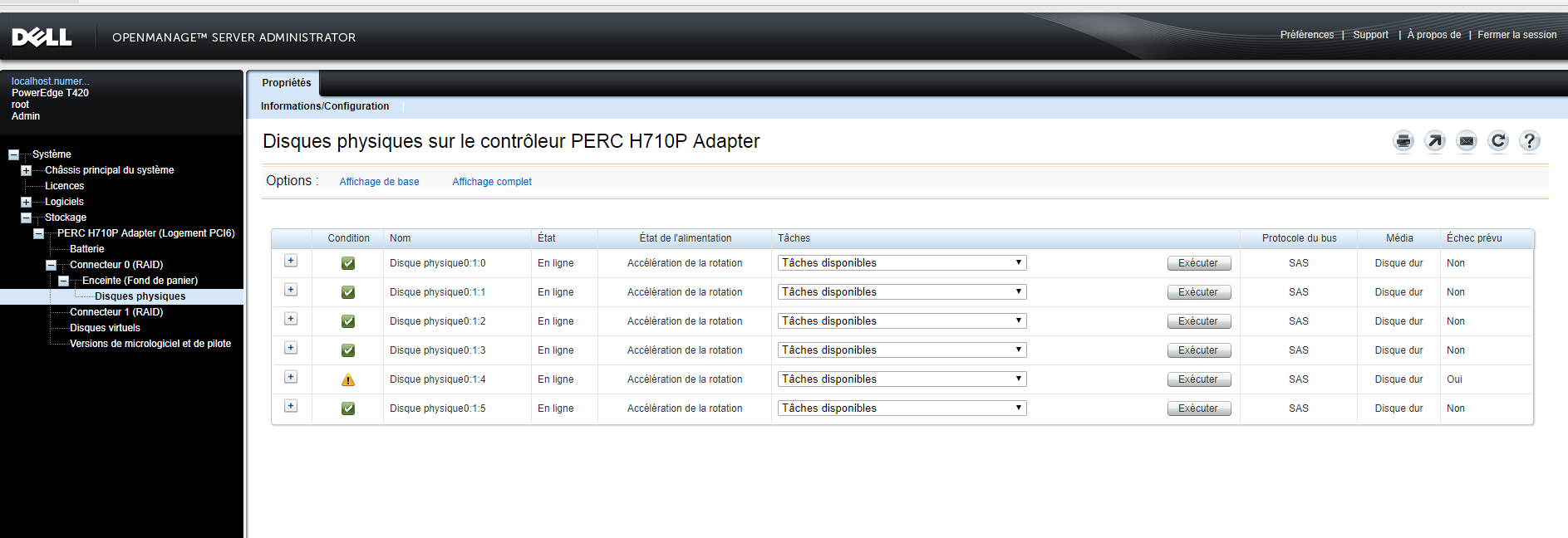This screenshot has width=1568, height=538.
Task: Click green check condition icon for disk 0:1:0
Action: (x=348, y=263)
